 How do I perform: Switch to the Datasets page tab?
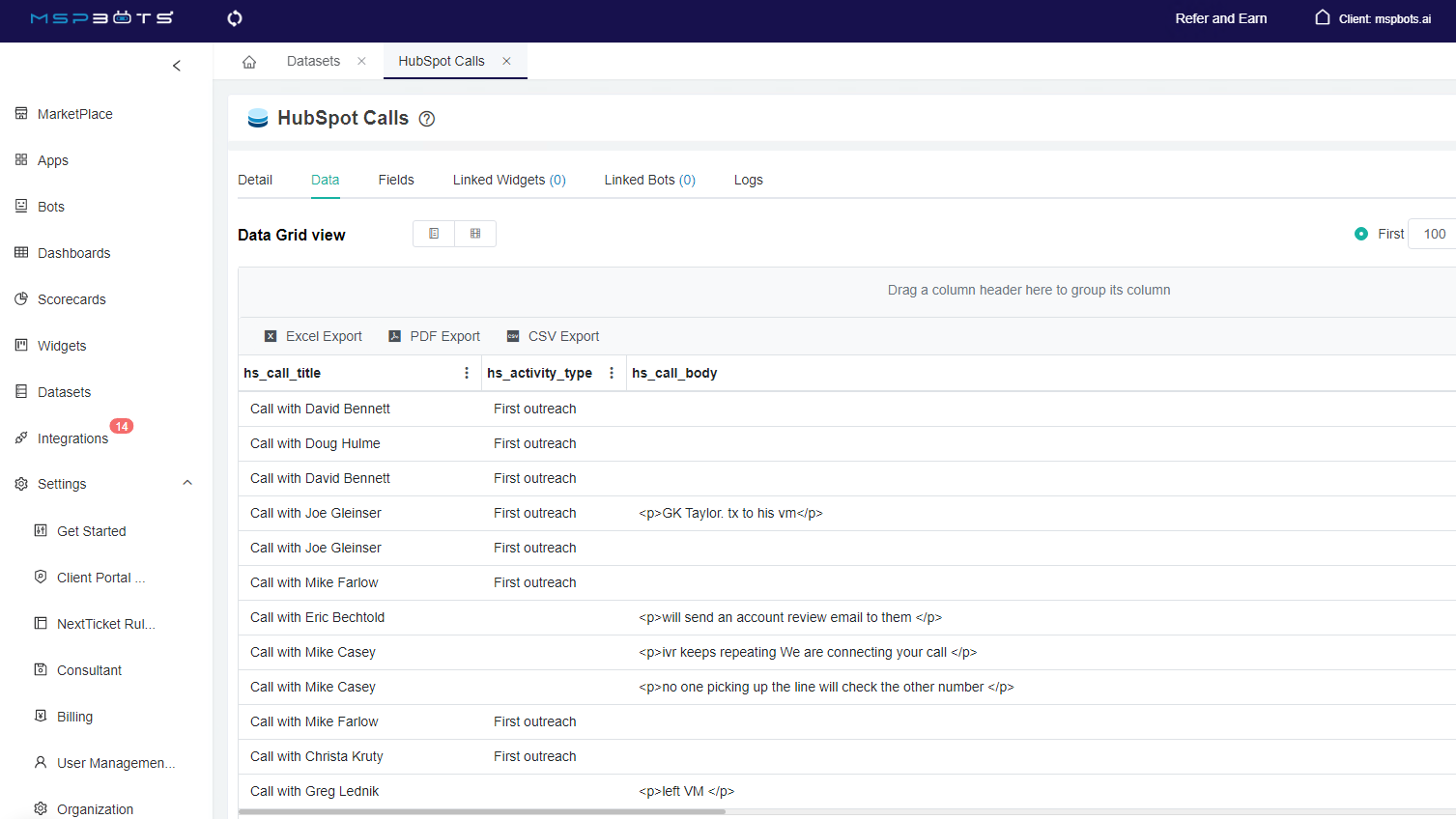313,61
